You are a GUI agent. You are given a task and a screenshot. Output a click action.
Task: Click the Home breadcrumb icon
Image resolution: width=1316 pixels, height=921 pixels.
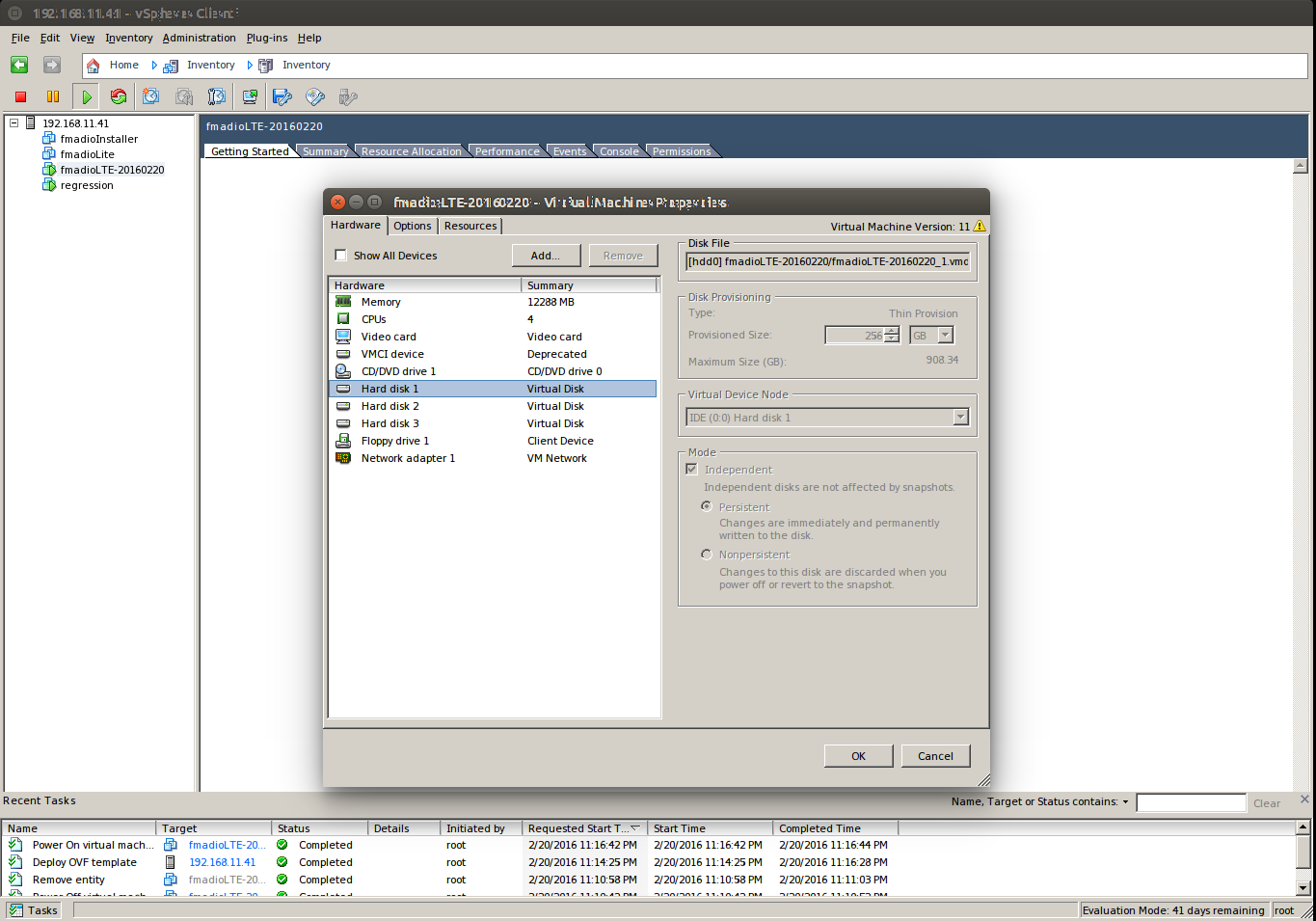(x=93, y=65)
